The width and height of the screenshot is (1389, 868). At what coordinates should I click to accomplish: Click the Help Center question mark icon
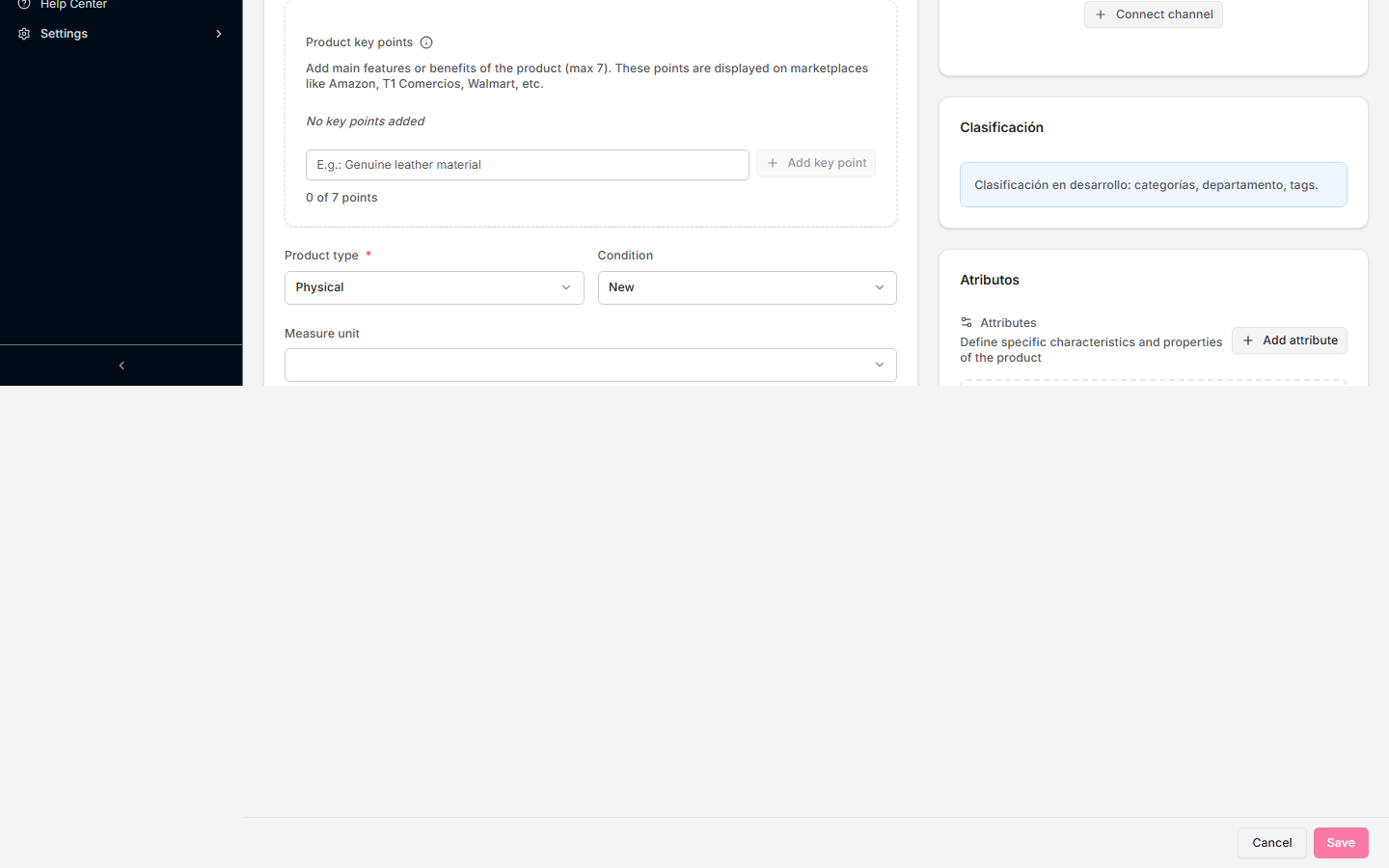pos(23,5)
